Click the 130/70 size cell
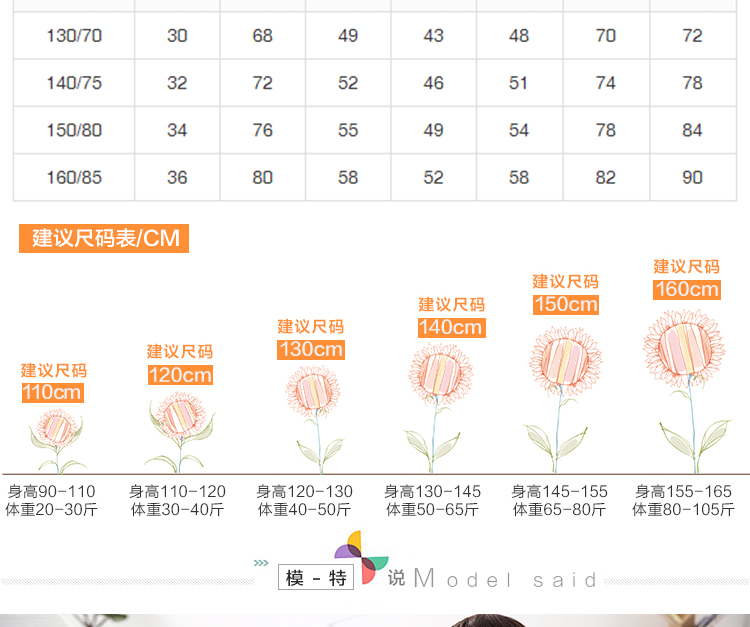The width and height of the screenshot is (750, 627). click(x=74, y=35)
